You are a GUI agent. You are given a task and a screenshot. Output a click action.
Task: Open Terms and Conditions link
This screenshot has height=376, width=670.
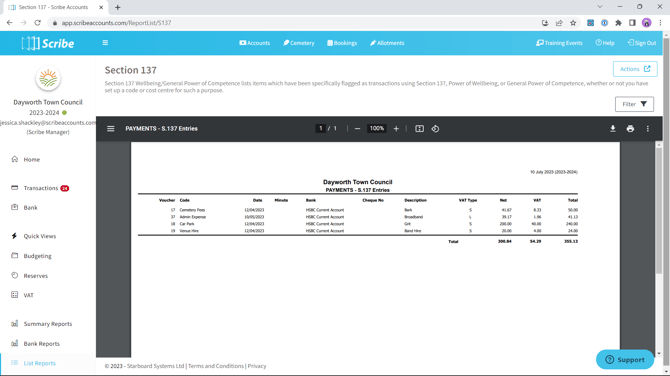216,366
